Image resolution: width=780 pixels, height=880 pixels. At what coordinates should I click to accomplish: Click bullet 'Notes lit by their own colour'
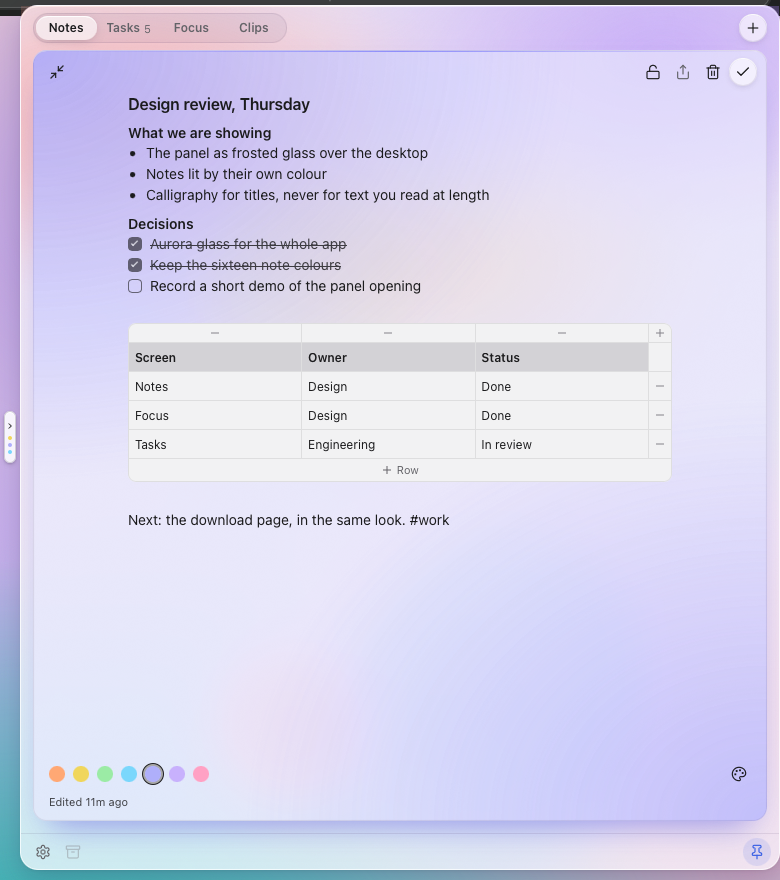point(236,174)
